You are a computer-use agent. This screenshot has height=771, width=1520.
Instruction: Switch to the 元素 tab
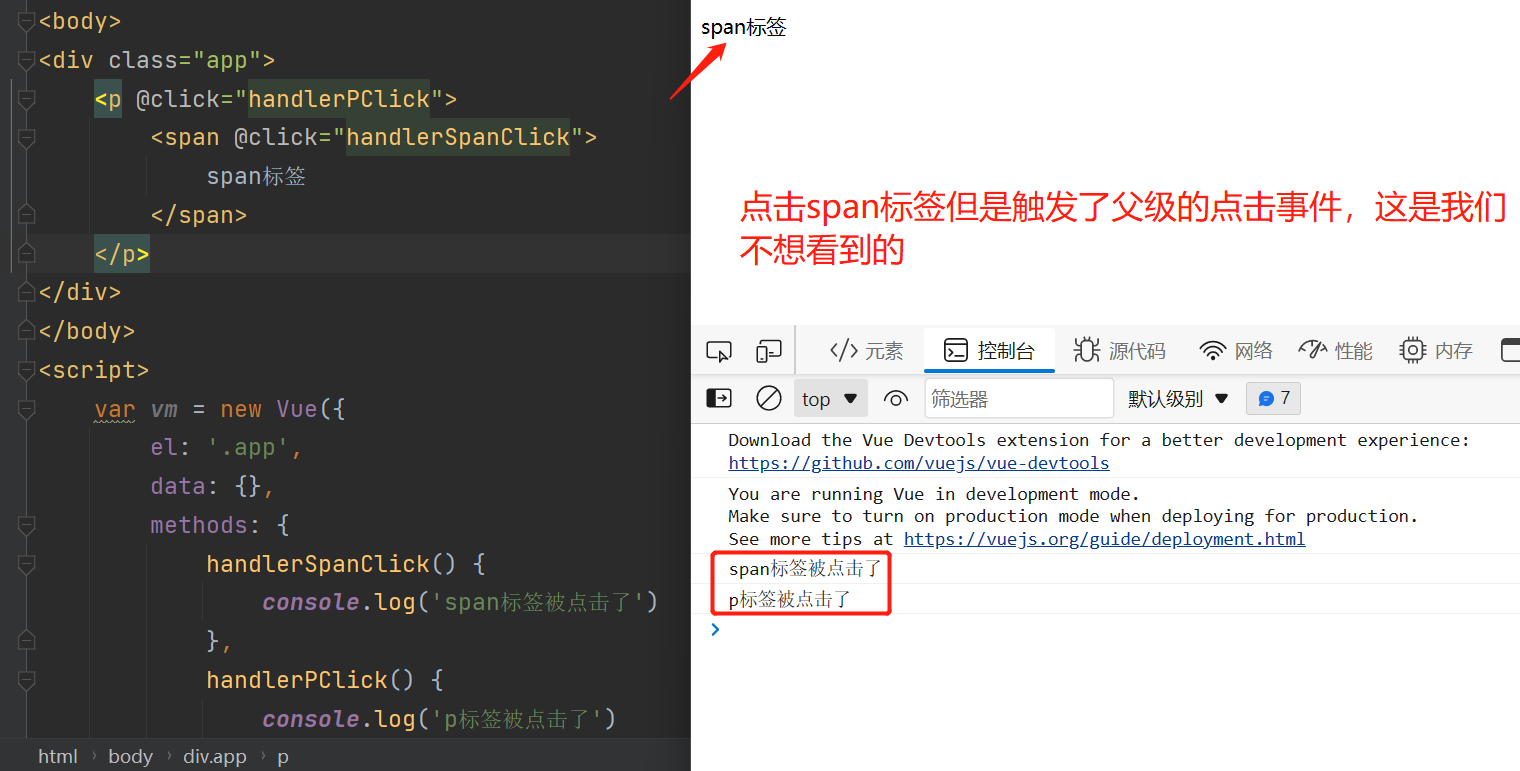click(866, 351)
